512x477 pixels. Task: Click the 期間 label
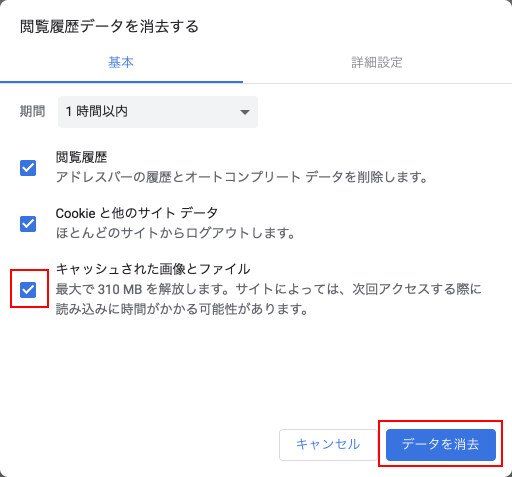(32, 111)
